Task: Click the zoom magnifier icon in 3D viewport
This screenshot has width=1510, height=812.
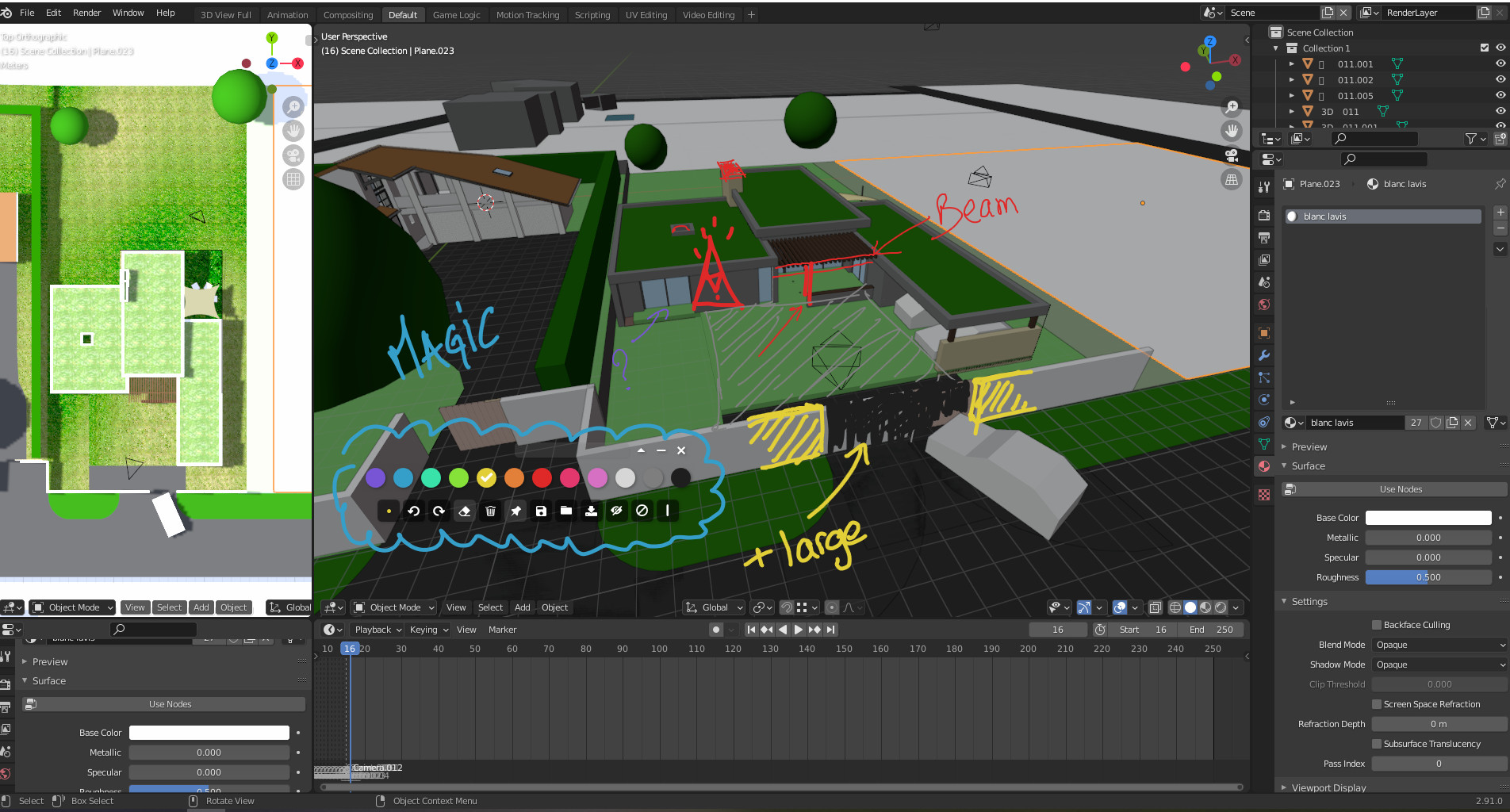Action: pyautogui.click(x=1232, y=107)
